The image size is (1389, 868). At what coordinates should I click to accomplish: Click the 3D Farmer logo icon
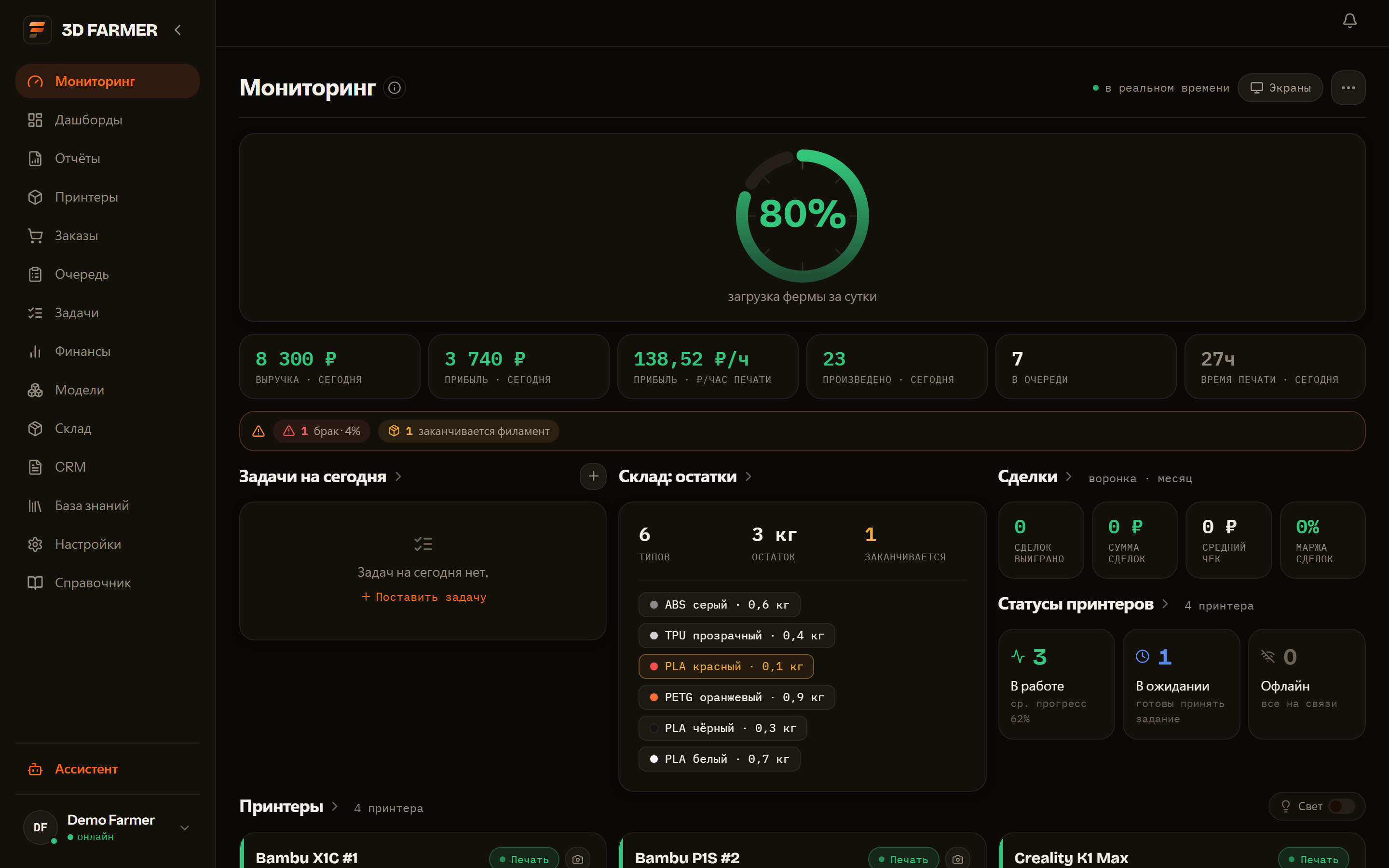(x=37, y=30)
